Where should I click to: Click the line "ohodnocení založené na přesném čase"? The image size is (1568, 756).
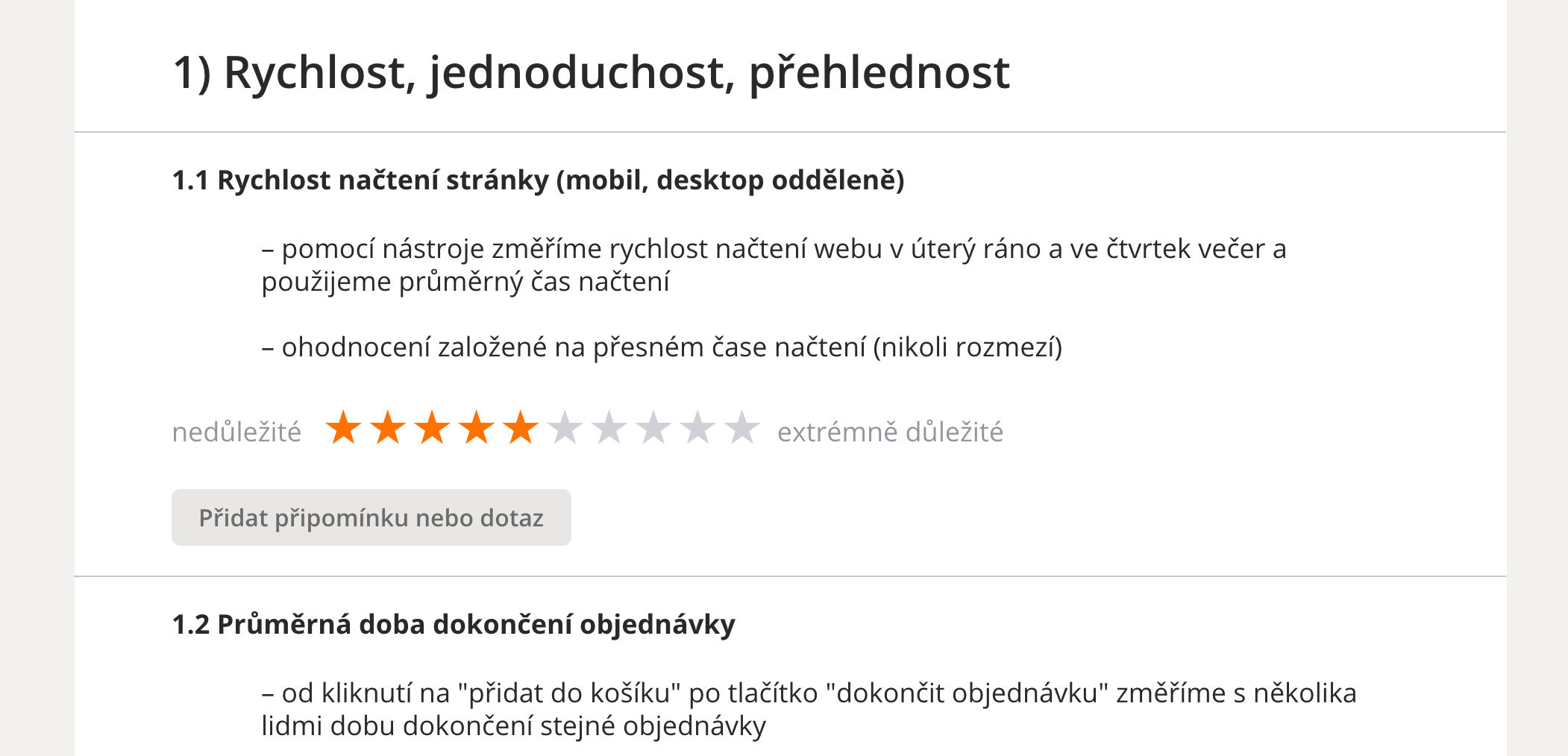click(x=662, y=347)
